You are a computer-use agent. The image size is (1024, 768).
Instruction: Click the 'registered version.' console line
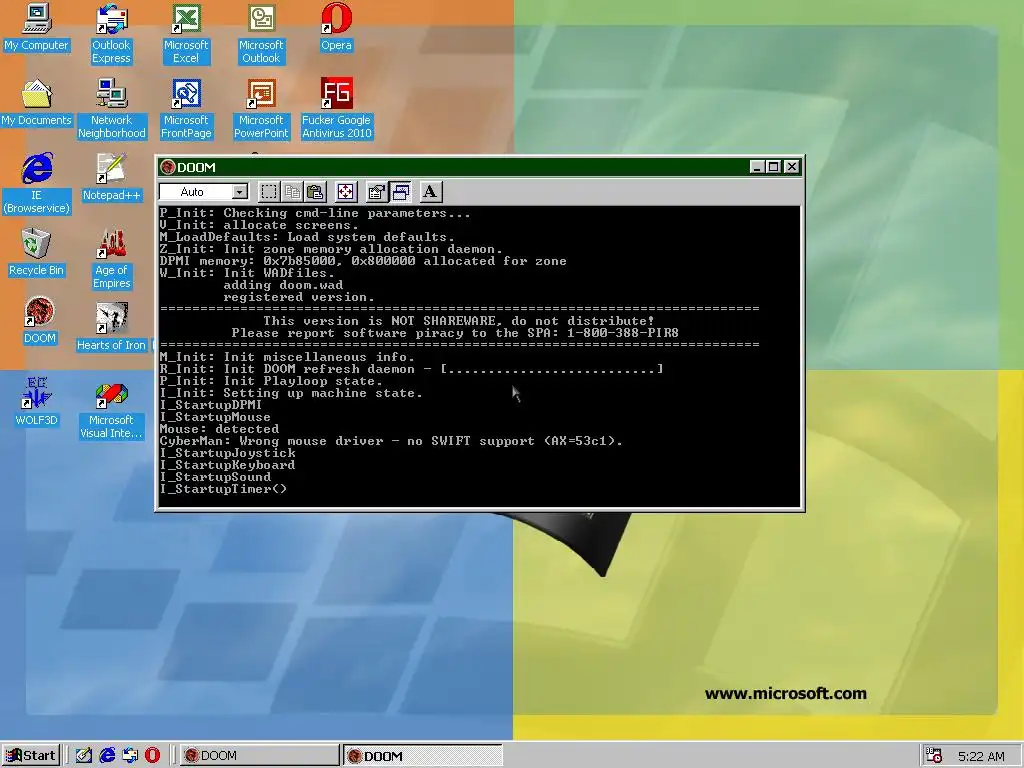298,297
